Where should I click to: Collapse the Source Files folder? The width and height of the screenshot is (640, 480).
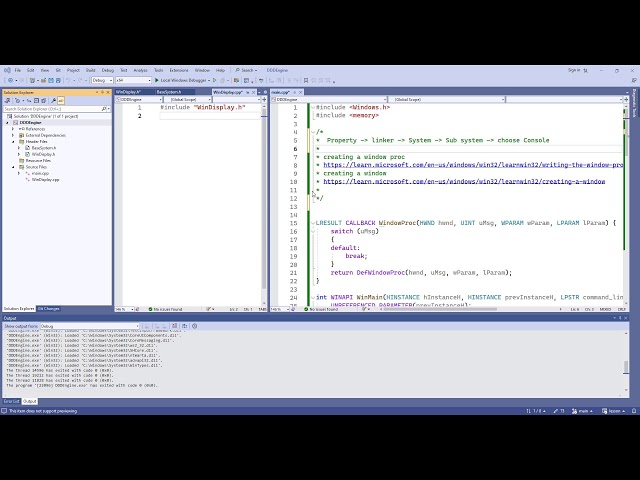13,167
